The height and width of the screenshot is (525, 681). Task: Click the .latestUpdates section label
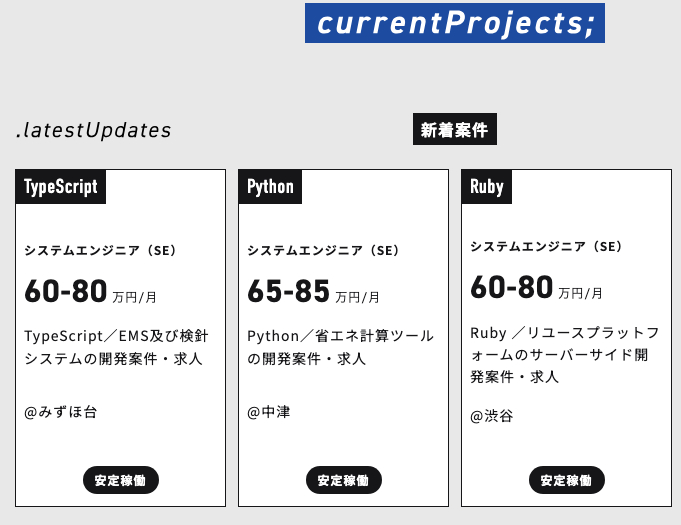(94, 130)
